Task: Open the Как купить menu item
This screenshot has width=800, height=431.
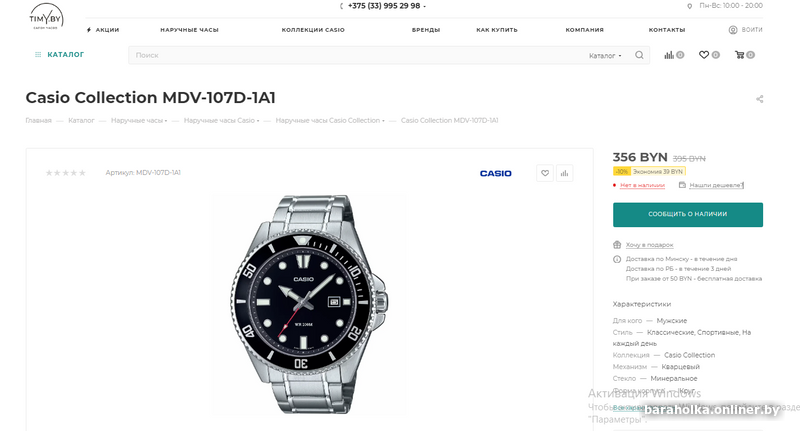Action: tap(497, 30)
